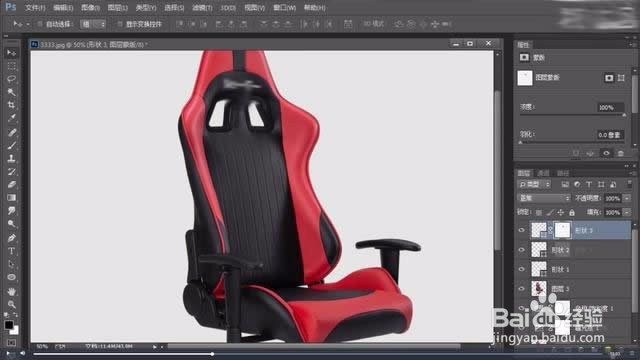Toggle Quick Mask mode icon

pos(11,342)
